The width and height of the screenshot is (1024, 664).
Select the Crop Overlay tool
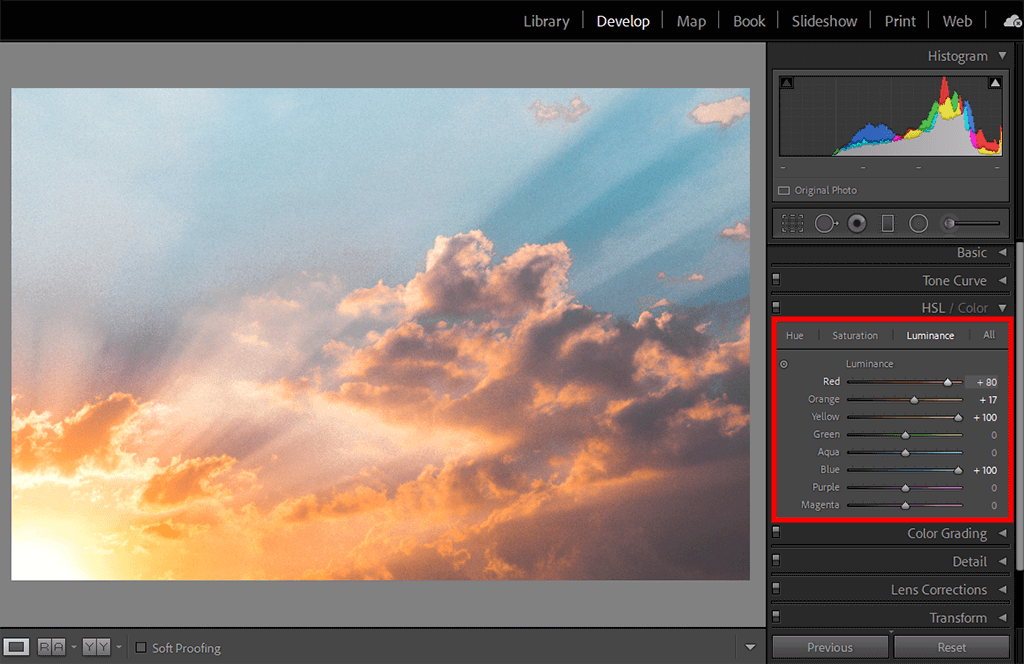[x=792, y=223]
